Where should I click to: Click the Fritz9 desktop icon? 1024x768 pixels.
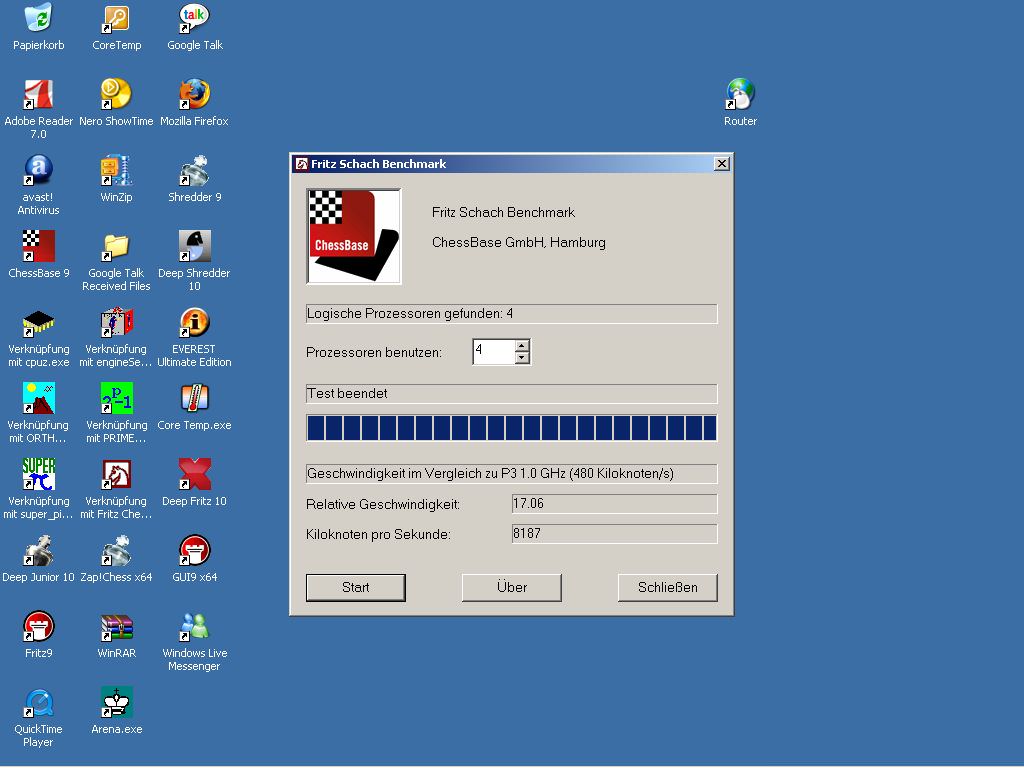click(39, 626)
